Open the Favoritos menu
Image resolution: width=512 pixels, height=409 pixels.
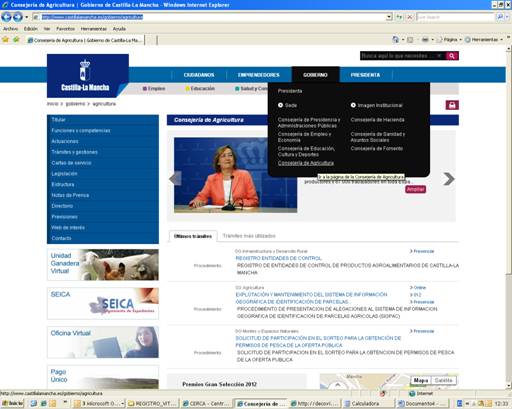pyautogui.click(x=65, y=29)
